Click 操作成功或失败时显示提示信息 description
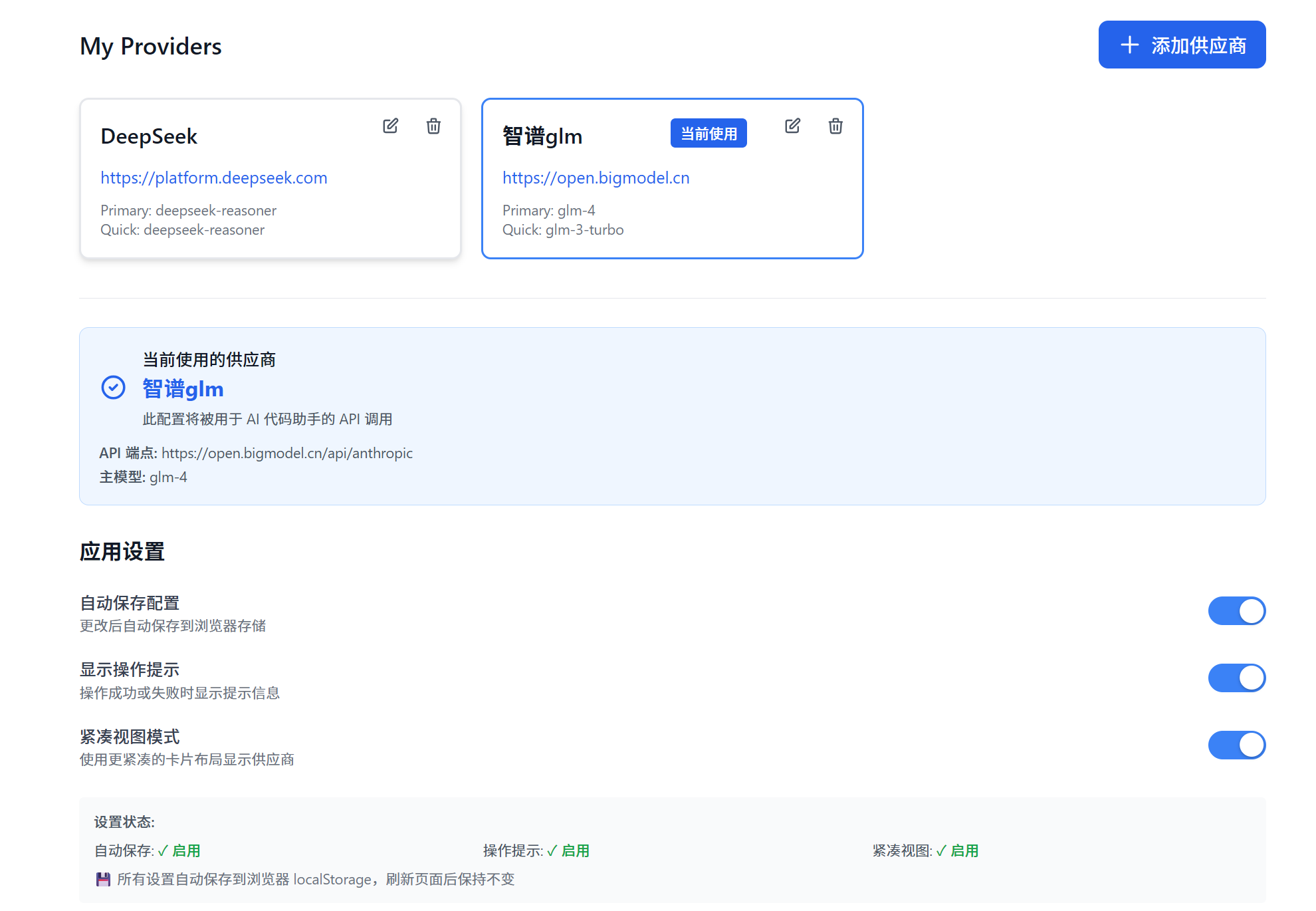1316x911 pixels. click(x=179, y=693)
